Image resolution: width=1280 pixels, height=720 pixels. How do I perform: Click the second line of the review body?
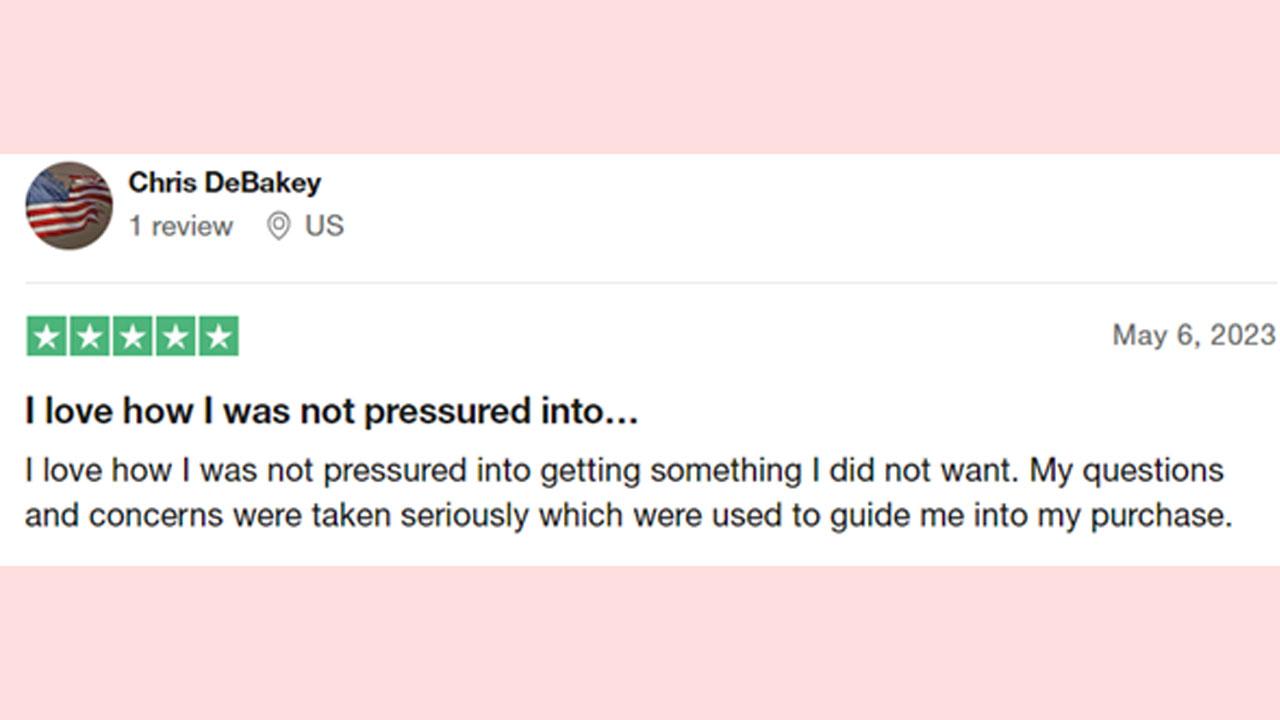pyautogui.click(x=628, y=516)
